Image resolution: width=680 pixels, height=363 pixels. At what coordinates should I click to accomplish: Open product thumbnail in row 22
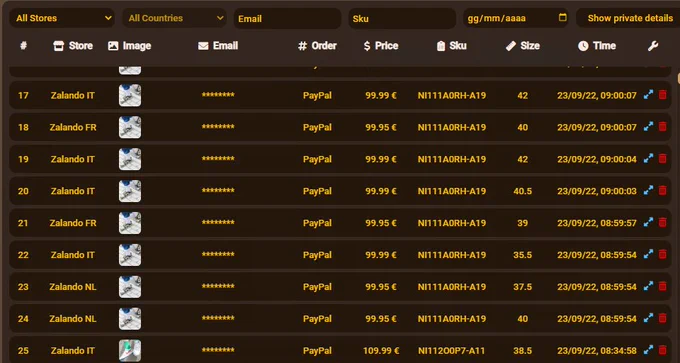[130, 254]
